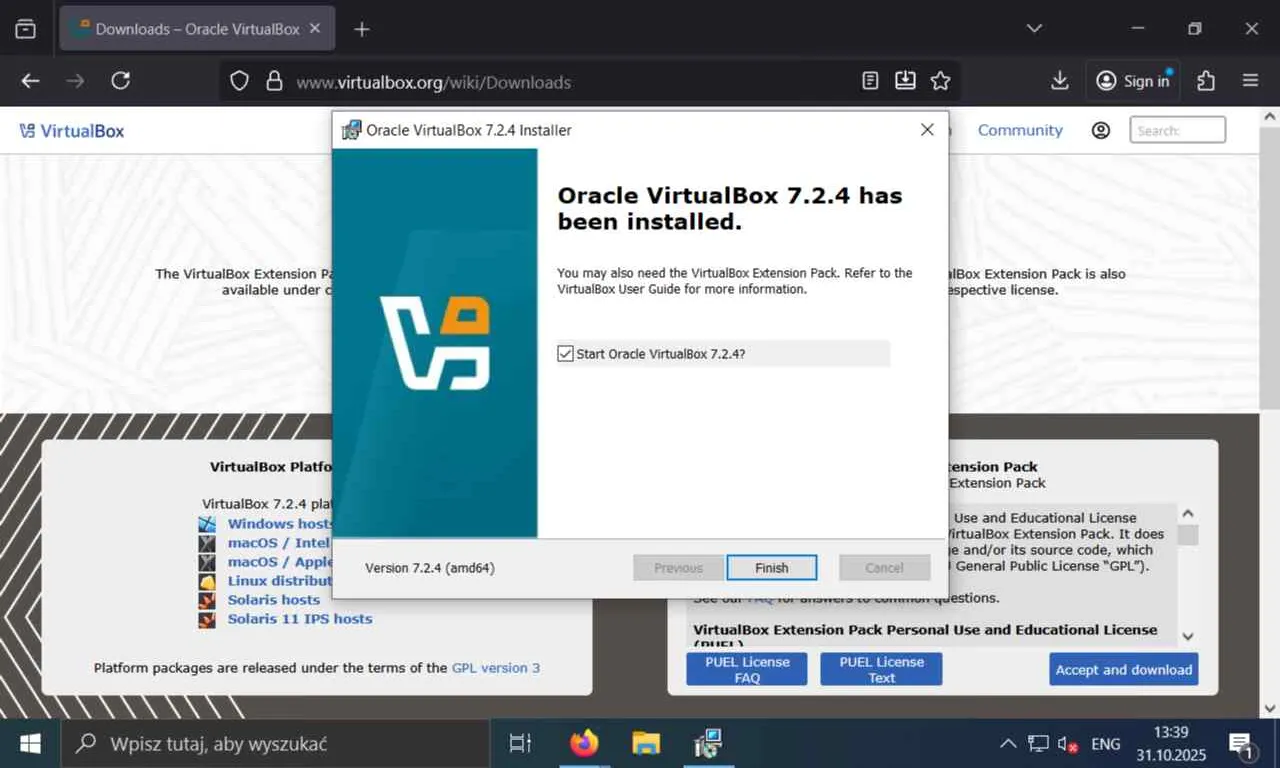Image resolution: width=1280 pixels, height=768 pixels.
Task: Open Firefox View from the tab bar
Action: [26, 29]
